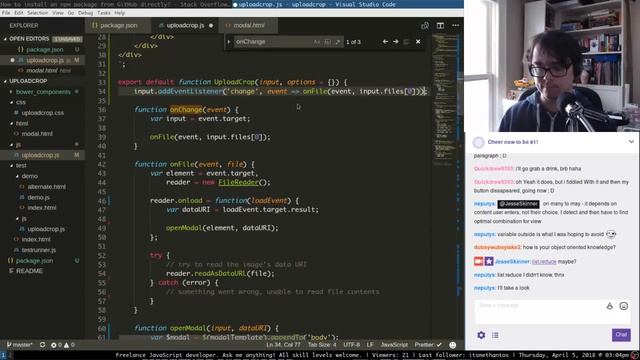Open the Tasks menu
Viewport: 640px width, 360px height.
pyautogui.click(x=104, y=13)
